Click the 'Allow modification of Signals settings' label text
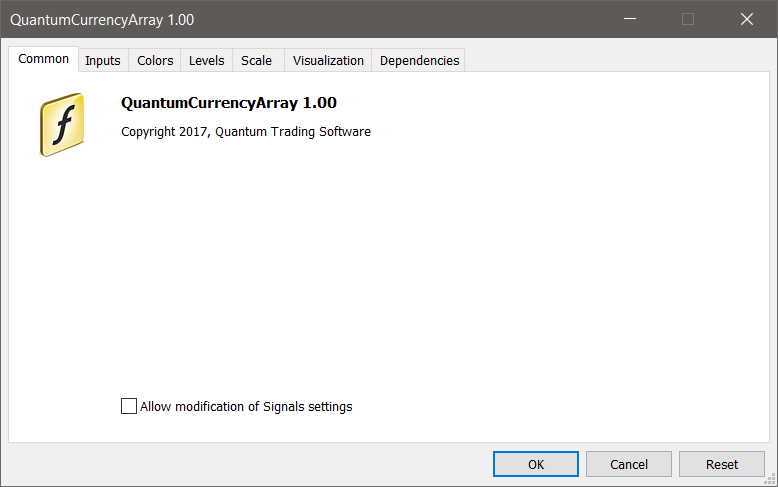Viewport: 778px width, 487px height. (x=246, y=407)
